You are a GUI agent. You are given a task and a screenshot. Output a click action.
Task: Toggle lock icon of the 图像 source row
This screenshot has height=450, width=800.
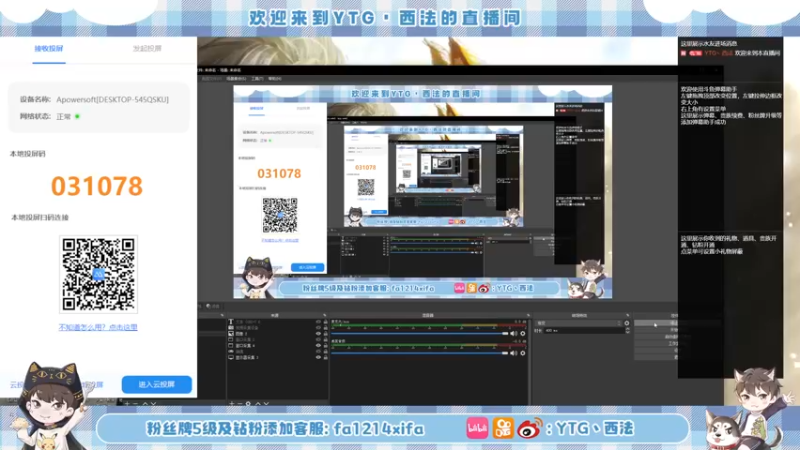326,334
